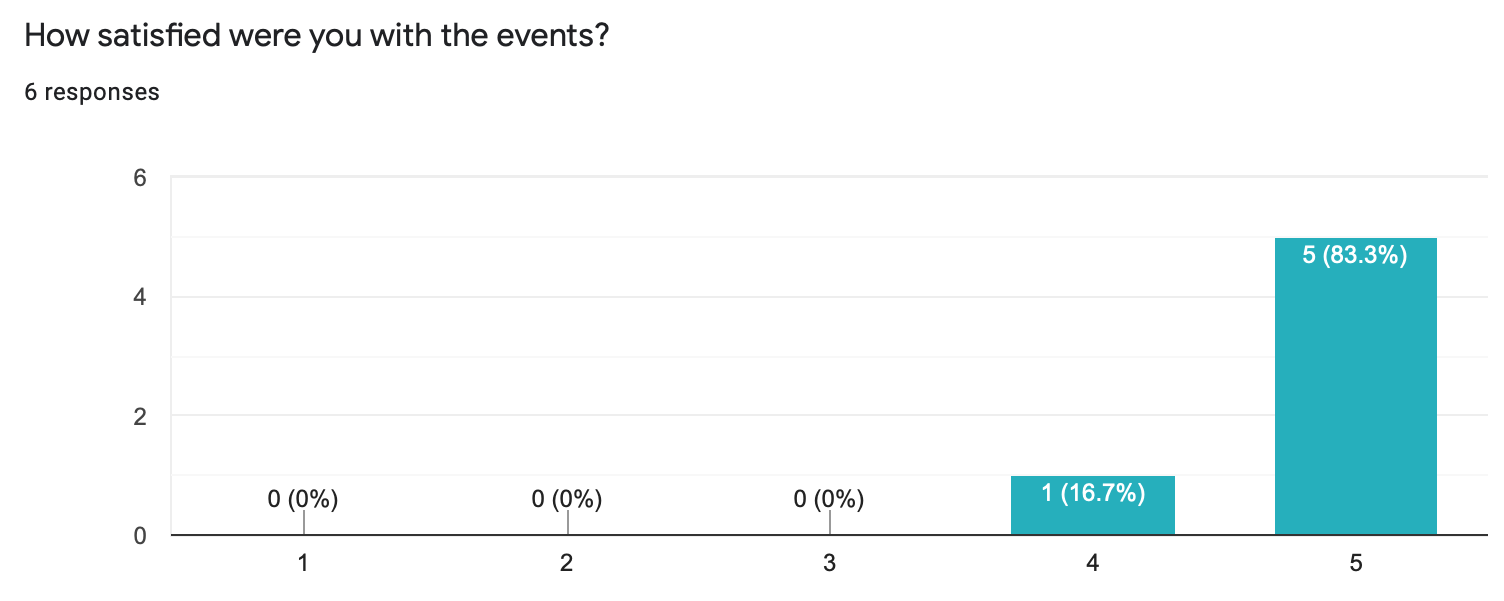Click the "0 (0%)" label above rating 2
This screenshot has height=601, width=1504.
click(x=567, y=499)
